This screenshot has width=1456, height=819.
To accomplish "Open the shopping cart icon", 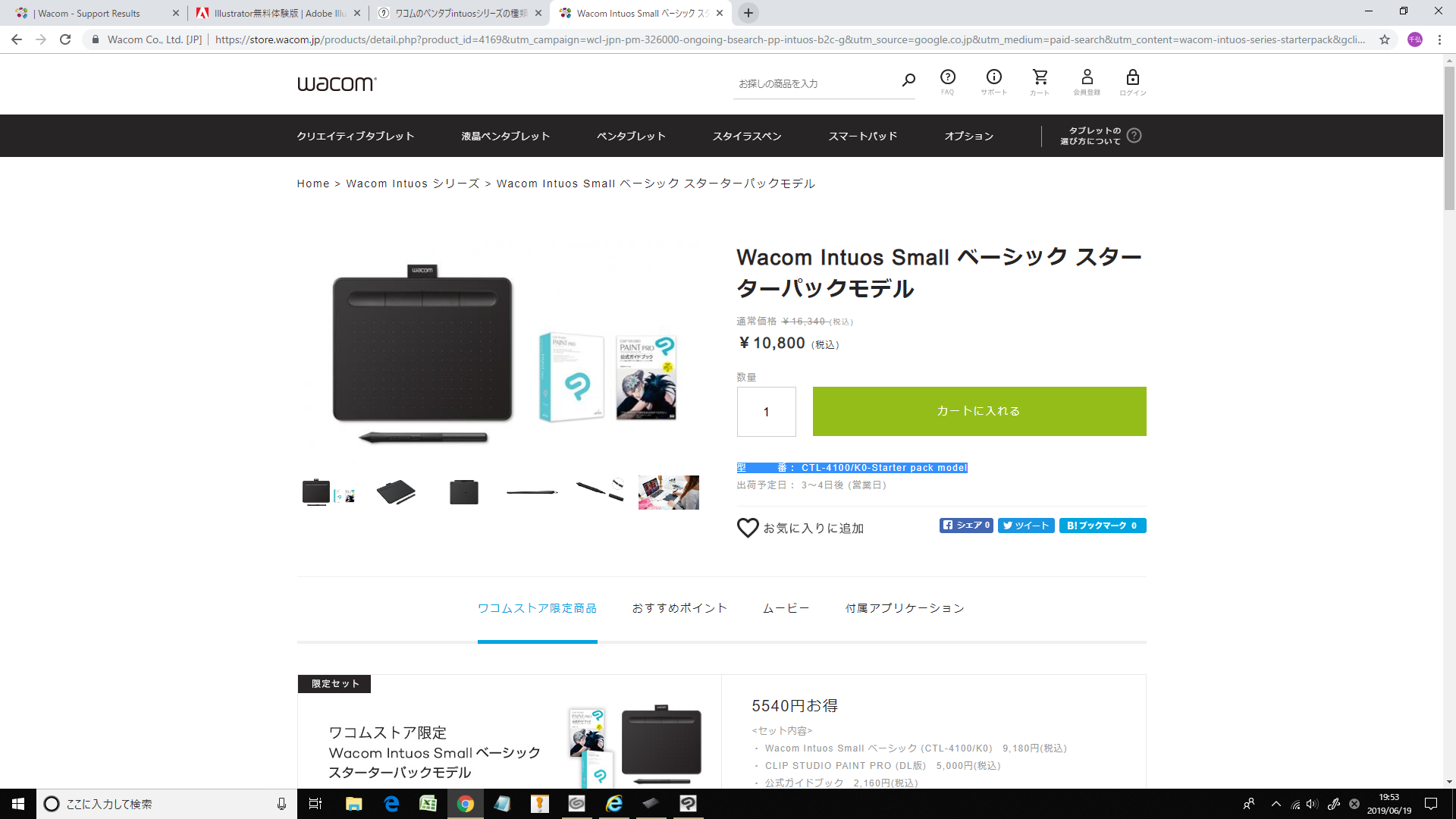I will (1040, 77).
